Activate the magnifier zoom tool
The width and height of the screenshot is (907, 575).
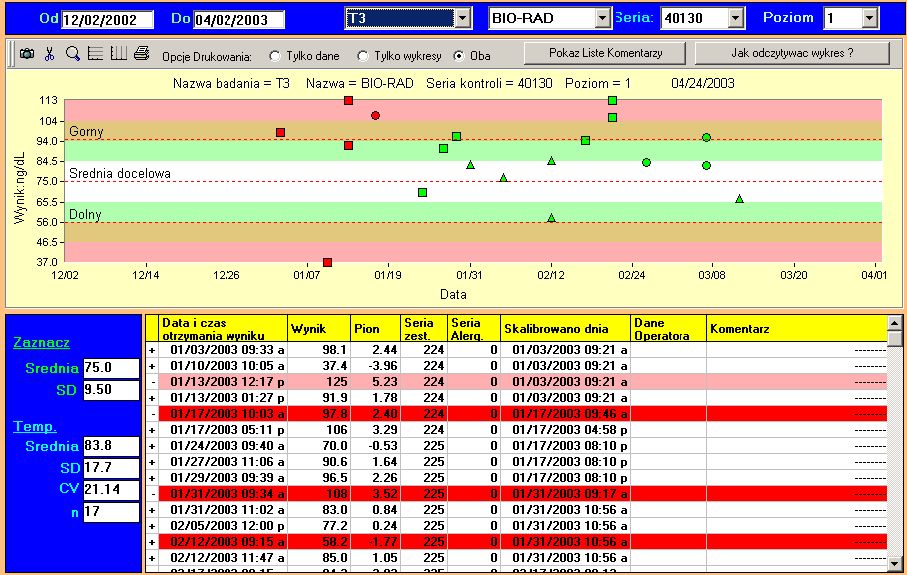click(73, 54)
